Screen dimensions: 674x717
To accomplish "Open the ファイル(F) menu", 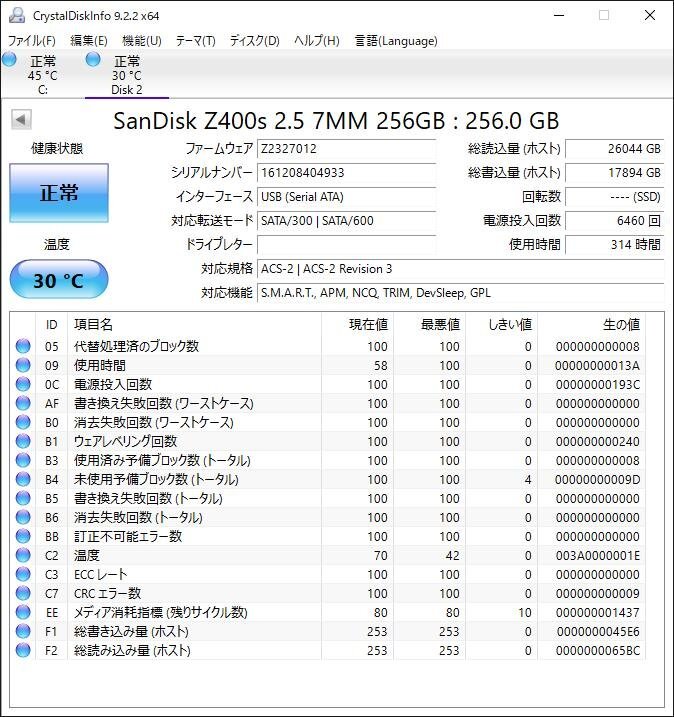I will coord(32,41).
